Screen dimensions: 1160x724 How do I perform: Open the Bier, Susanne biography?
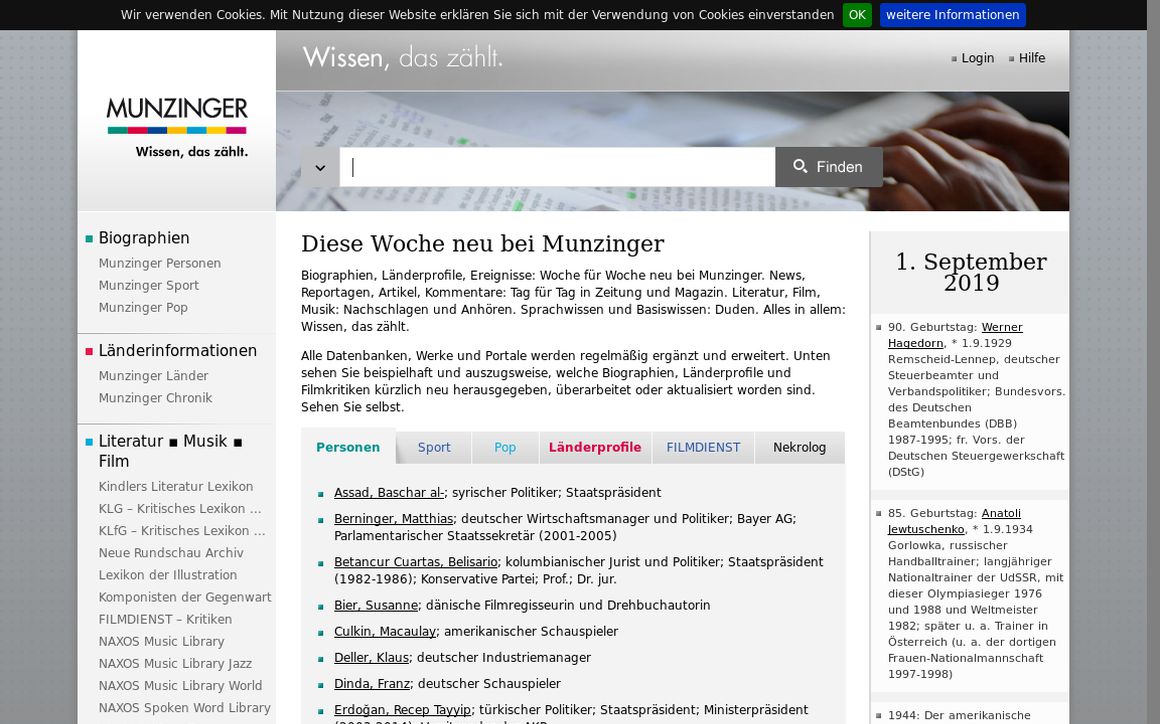point(376,606)
